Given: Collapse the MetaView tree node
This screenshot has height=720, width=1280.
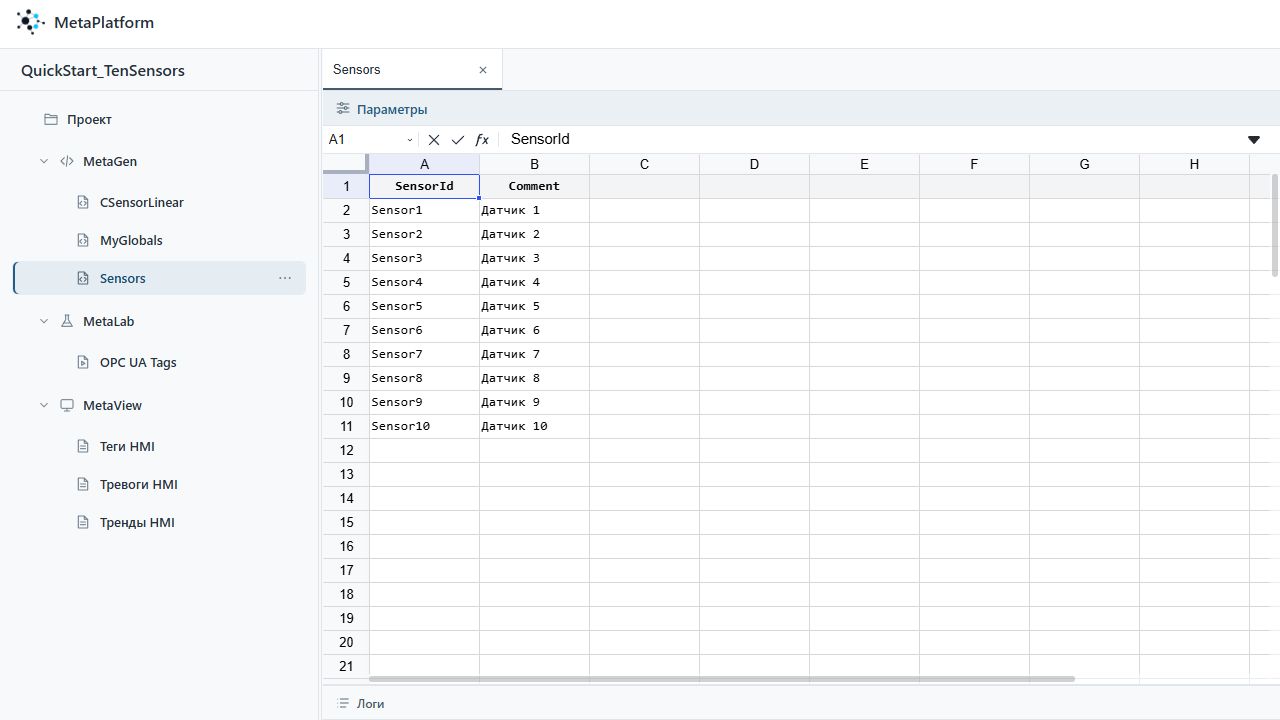Looking at the screenshot, I should [44, 405].
